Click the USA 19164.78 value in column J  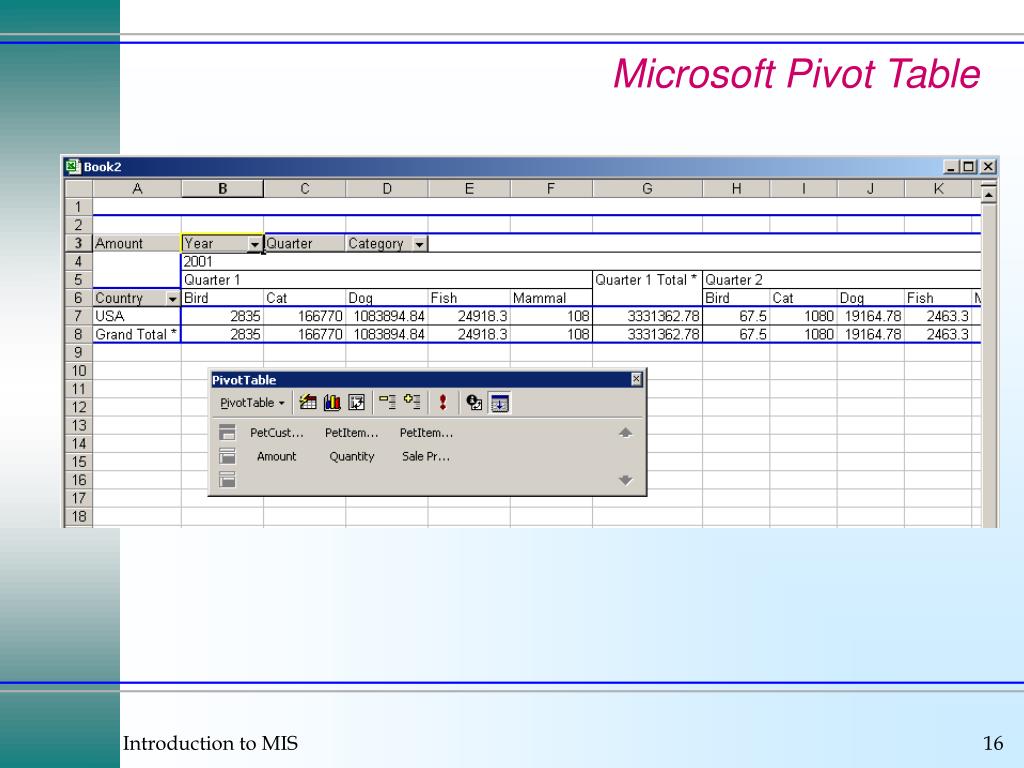click(x=871, y=316)
